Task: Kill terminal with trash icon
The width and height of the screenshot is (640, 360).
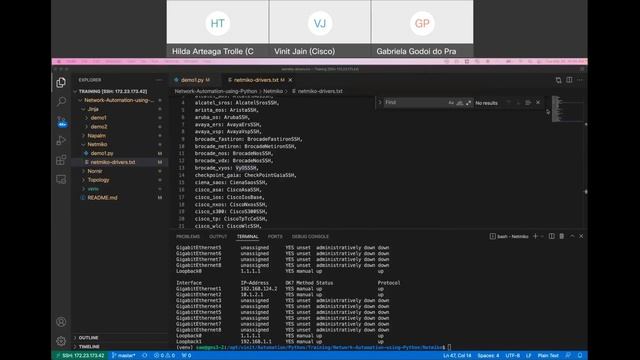Action: 562,236
